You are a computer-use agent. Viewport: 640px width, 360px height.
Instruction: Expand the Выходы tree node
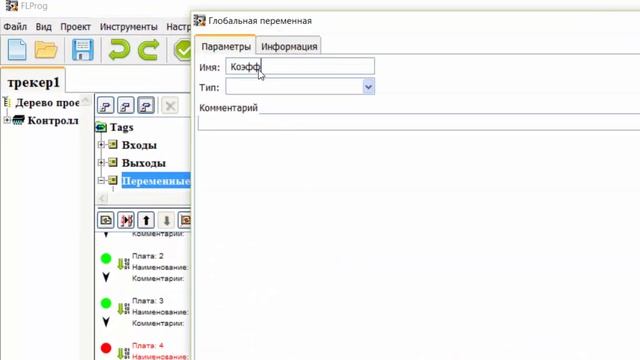click(x=101, y=162)
